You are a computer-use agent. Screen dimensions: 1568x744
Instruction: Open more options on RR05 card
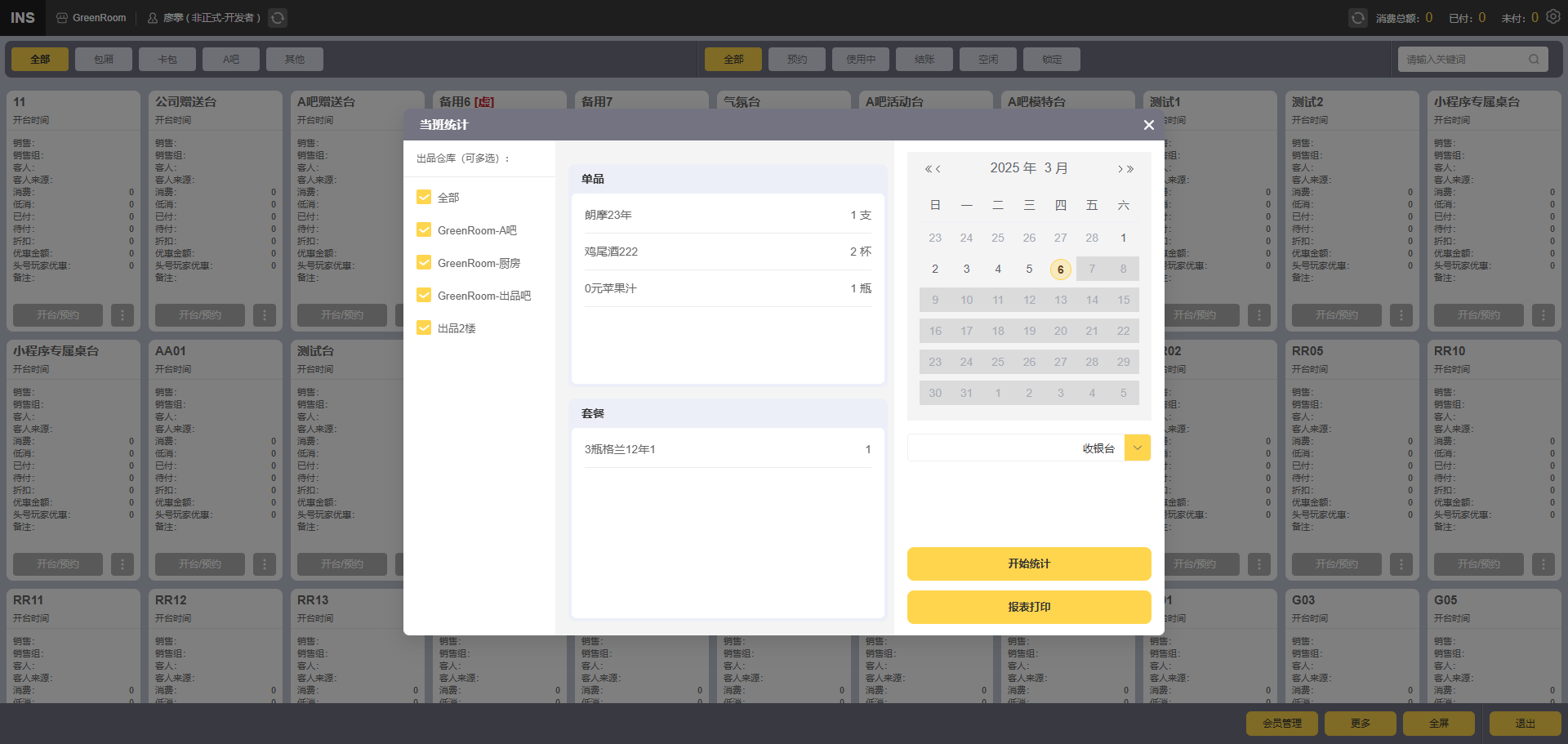[1401, 564]
